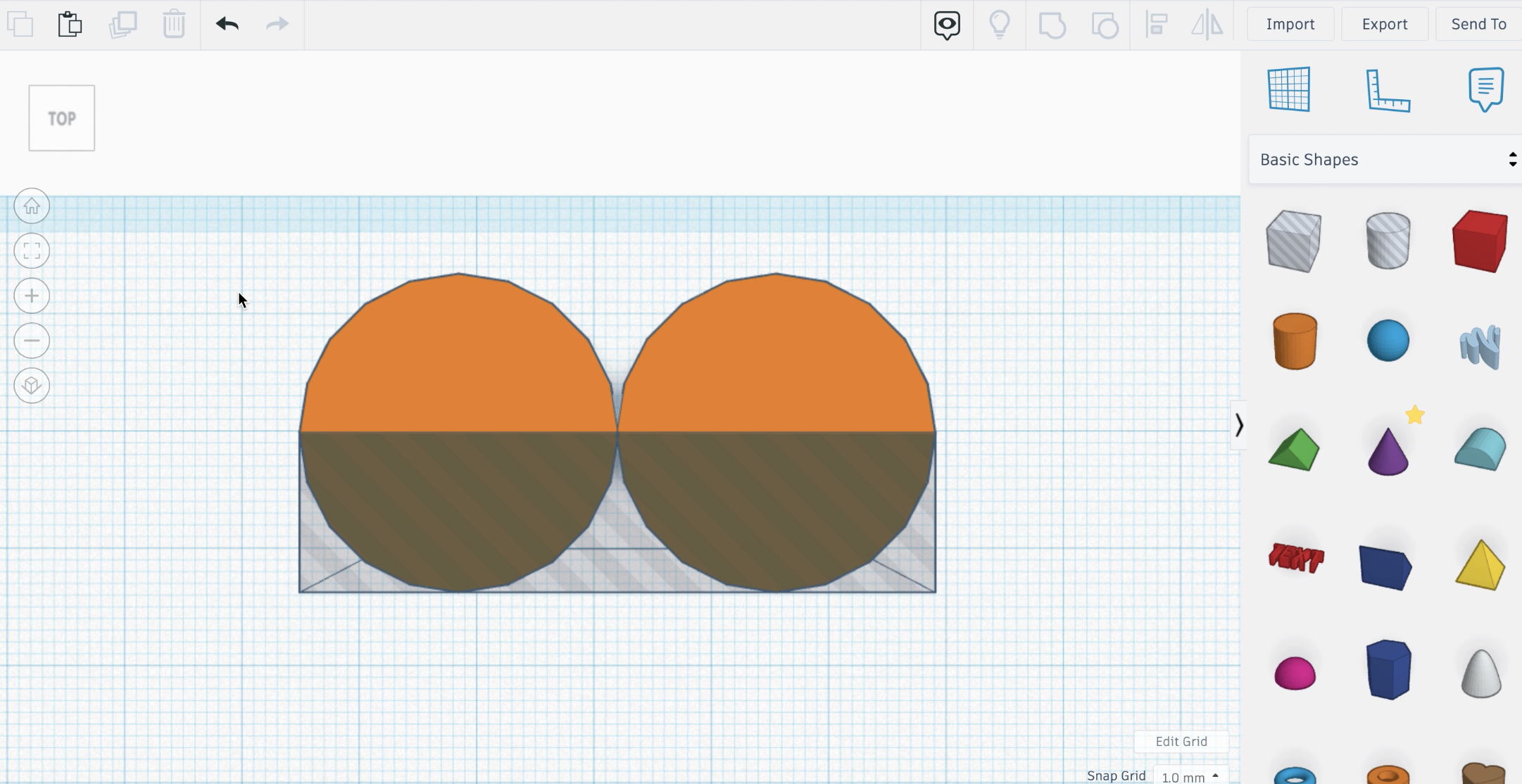The width and height of the screenshot is (1522, 784).
Task: Click the yellow favorite star
Action: click(x=1415, y=415)
